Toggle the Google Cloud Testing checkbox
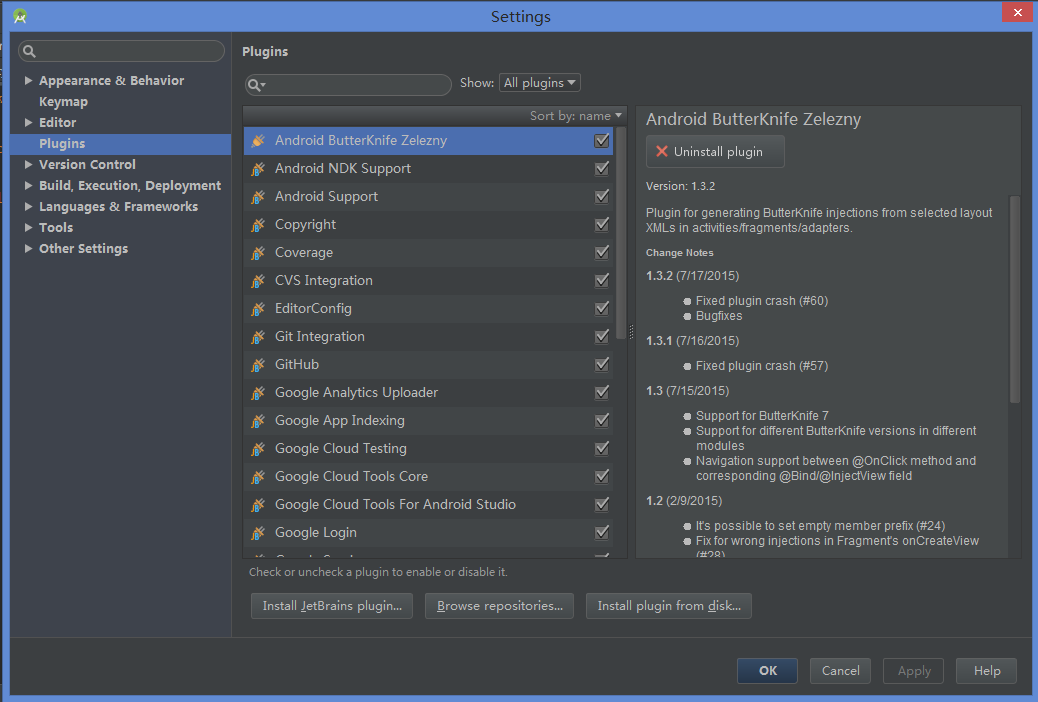 coord(601,449)
